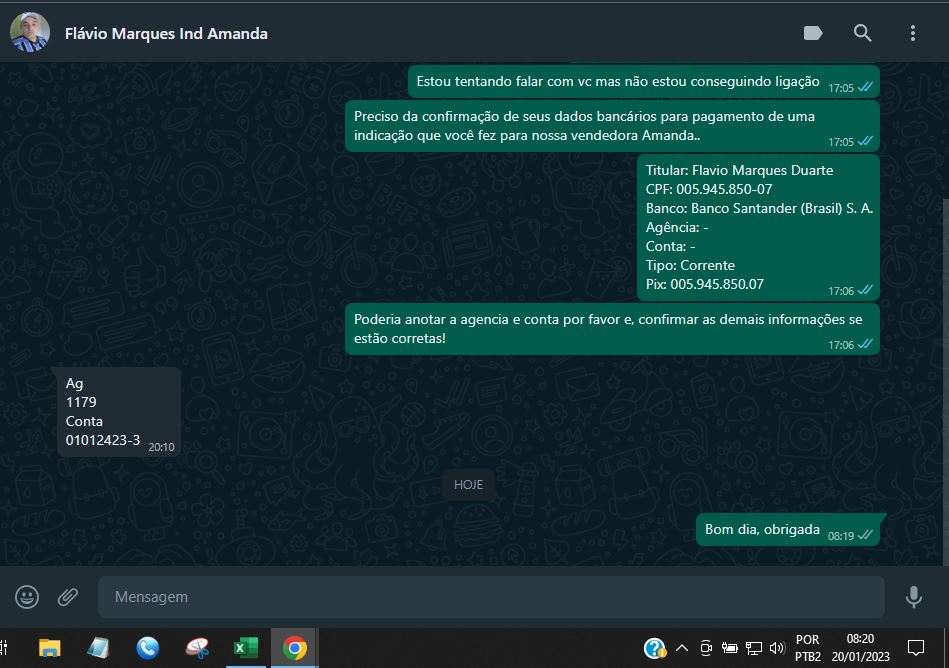Open File Explorer from the taskbar
The width and height of the screenshot is (949, 668).
click(49, 648)
